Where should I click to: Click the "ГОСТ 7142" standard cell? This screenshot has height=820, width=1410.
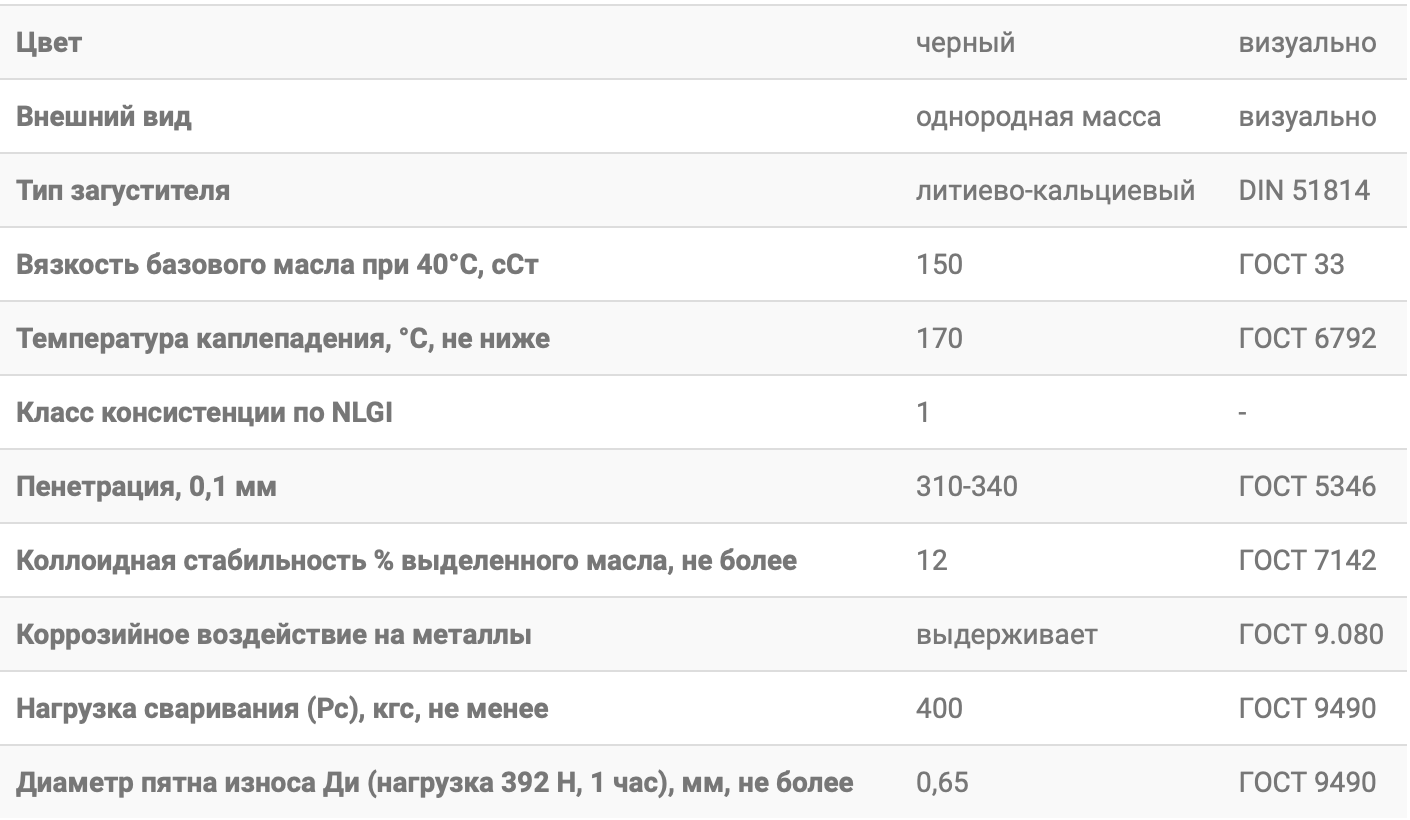[x=1306, y=560]
